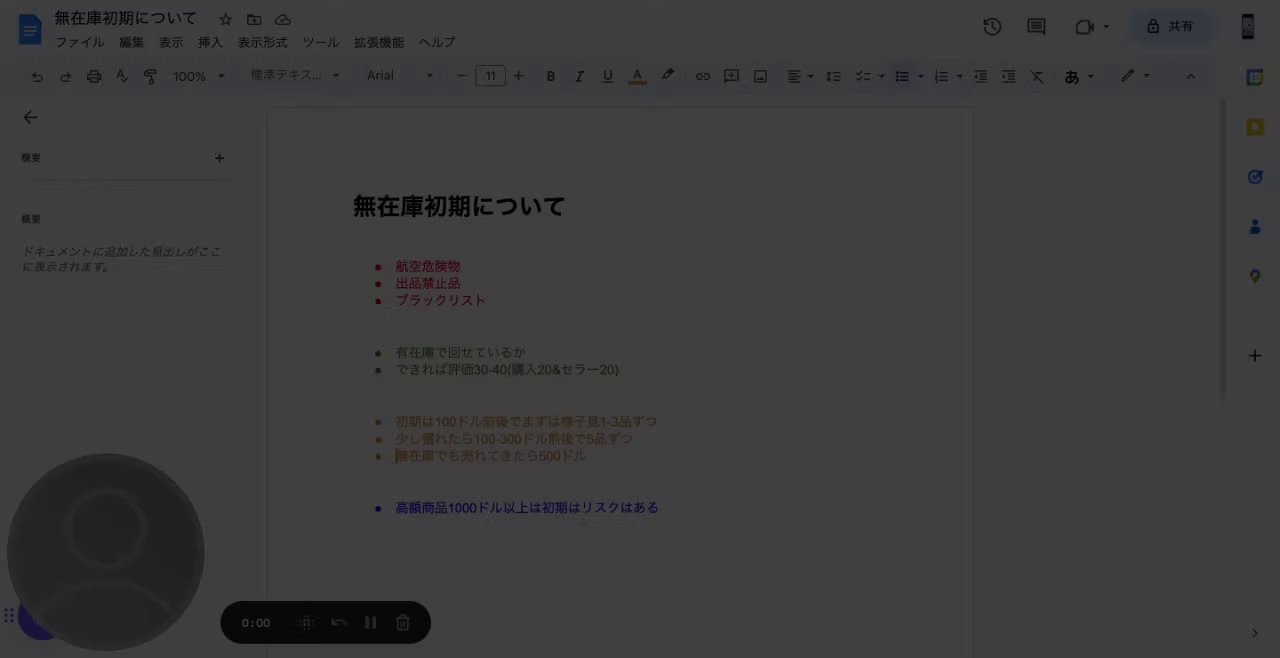This screenshot has width=1280, height=658.
Task: Open the Google Calendar side panel
Action: click(1255, 77)
